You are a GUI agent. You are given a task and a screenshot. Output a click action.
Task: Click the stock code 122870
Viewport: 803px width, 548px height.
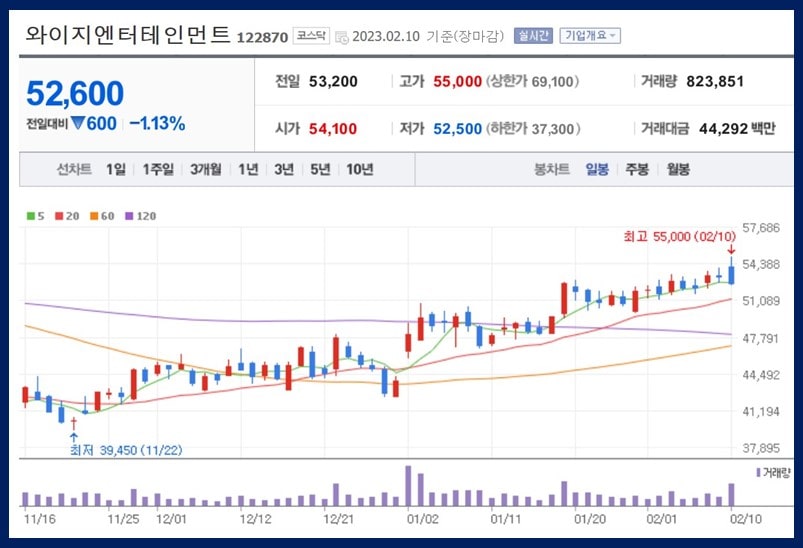coord(262,37)
